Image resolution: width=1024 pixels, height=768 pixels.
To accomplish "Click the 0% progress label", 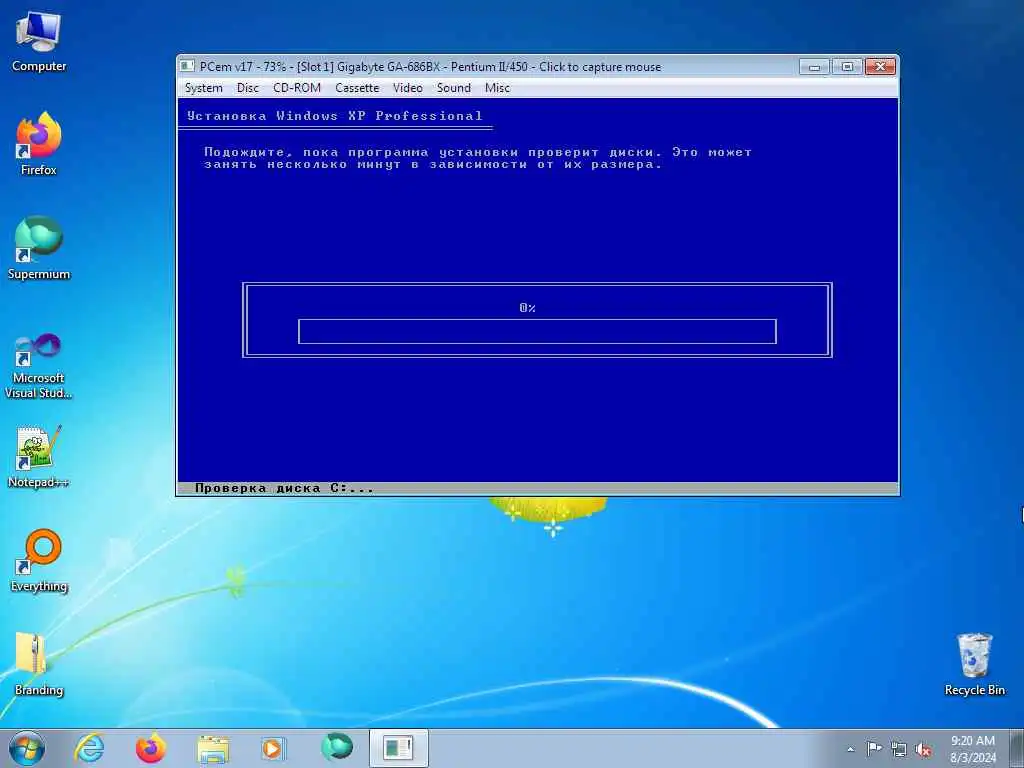I will (528, 308).
